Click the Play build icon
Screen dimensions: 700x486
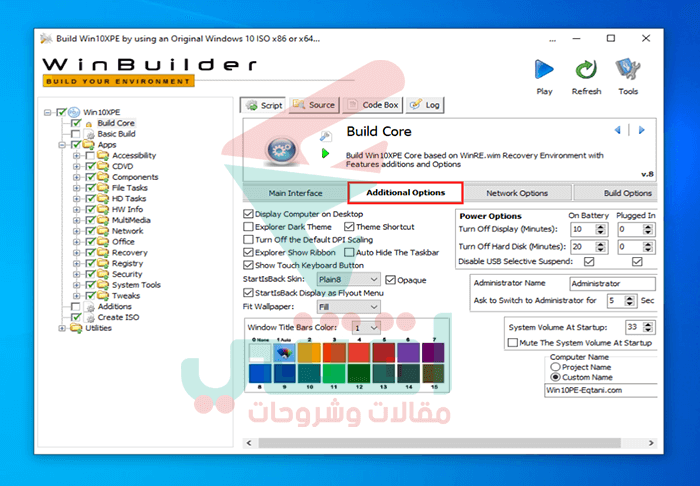544,69
